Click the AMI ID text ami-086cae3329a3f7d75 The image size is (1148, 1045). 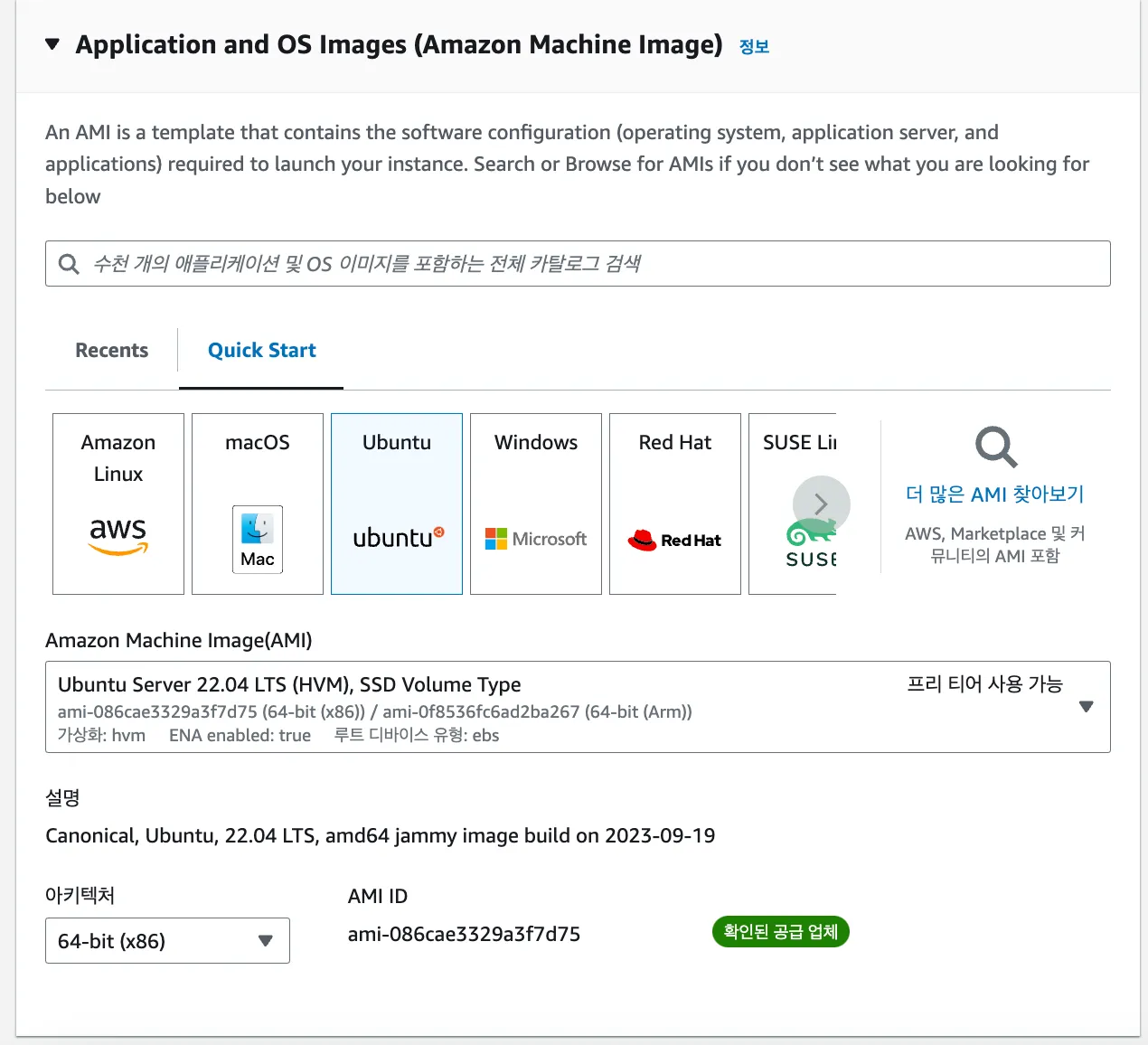464,934
